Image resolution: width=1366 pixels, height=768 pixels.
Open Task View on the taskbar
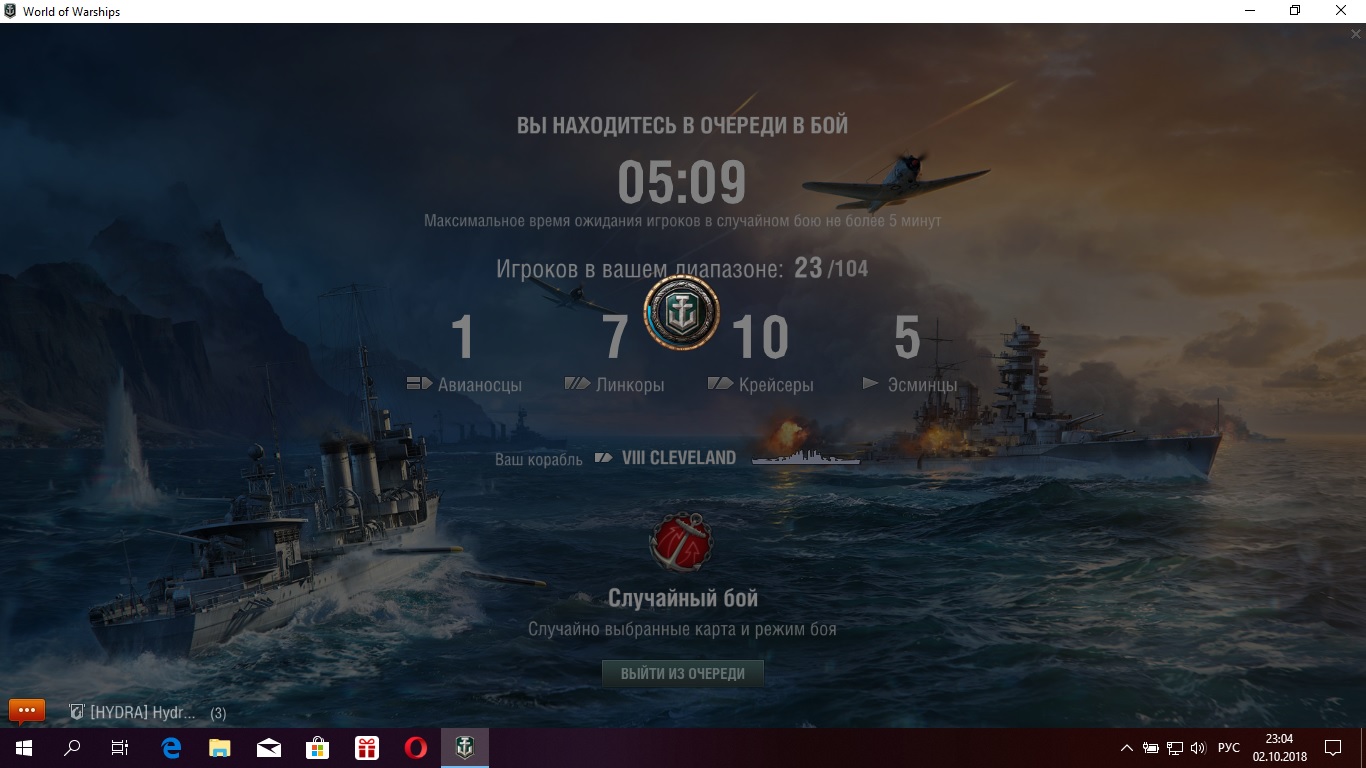pos(120,747)
